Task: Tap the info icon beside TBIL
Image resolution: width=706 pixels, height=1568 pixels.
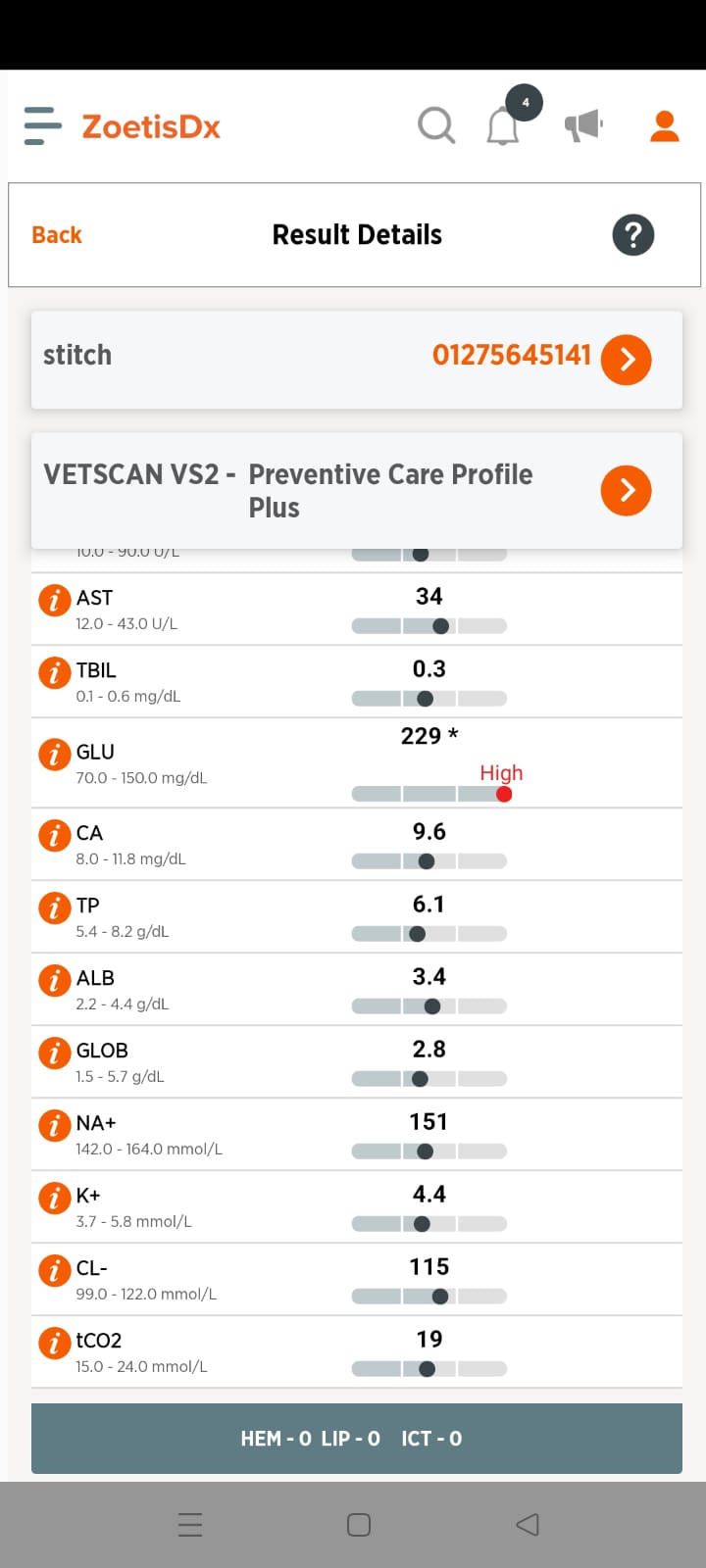Action: point(54,672)
